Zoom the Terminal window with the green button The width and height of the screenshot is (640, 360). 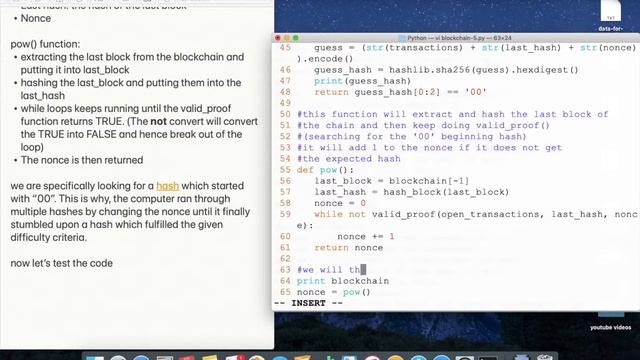click(296, 38)
